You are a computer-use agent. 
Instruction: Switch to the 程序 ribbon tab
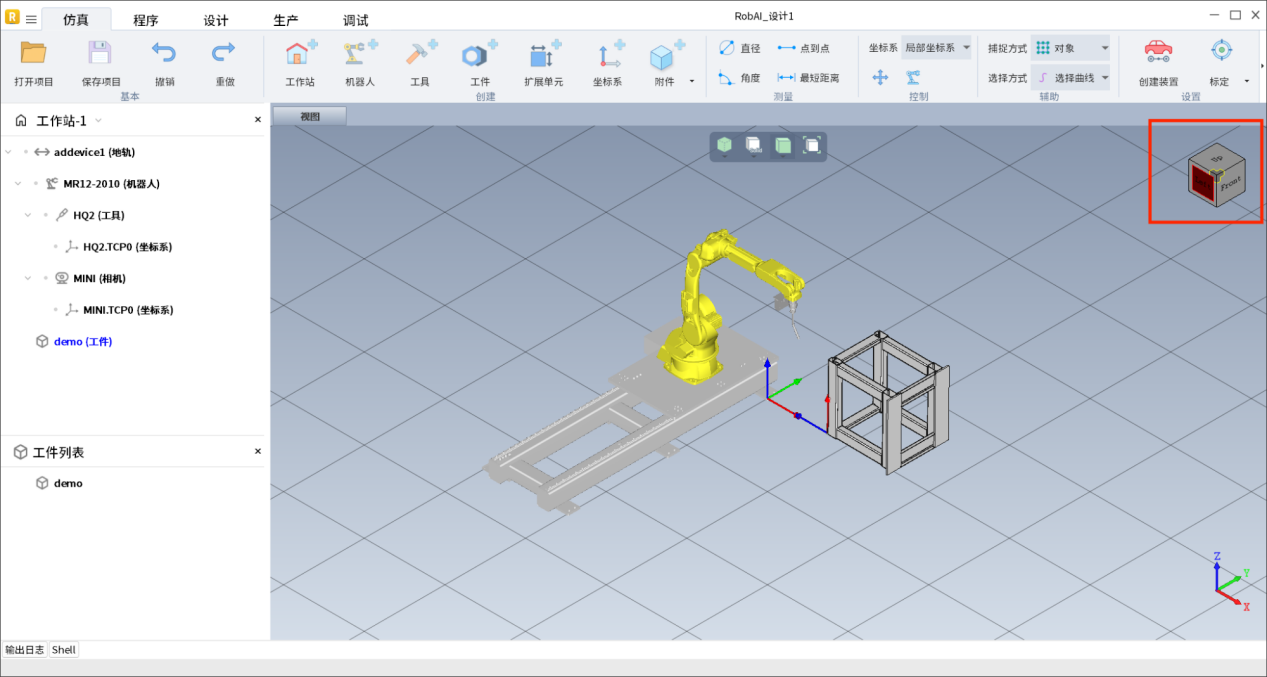pyautogui.click(x=146, y=20)
